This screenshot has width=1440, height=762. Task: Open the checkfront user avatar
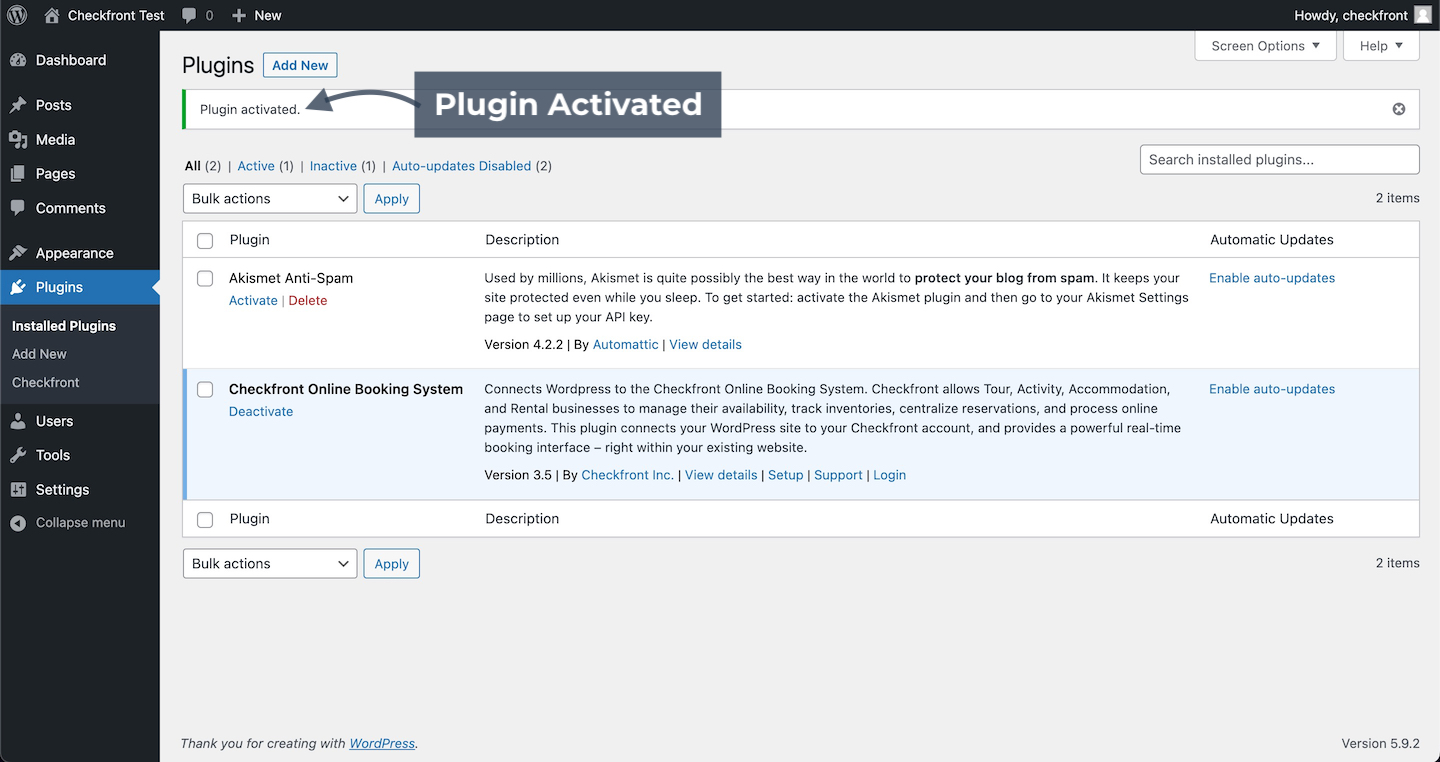(x=1423, y=15)
